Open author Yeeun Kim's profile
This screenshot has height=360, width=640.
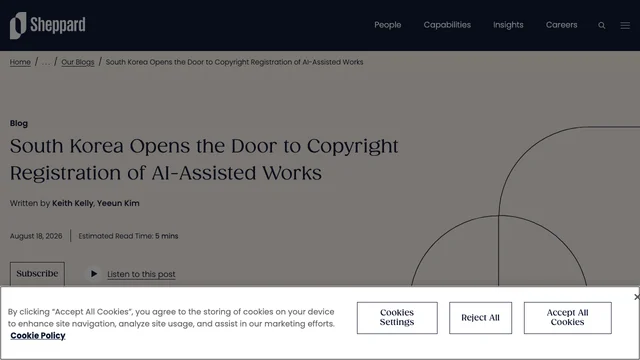(118, 203)
